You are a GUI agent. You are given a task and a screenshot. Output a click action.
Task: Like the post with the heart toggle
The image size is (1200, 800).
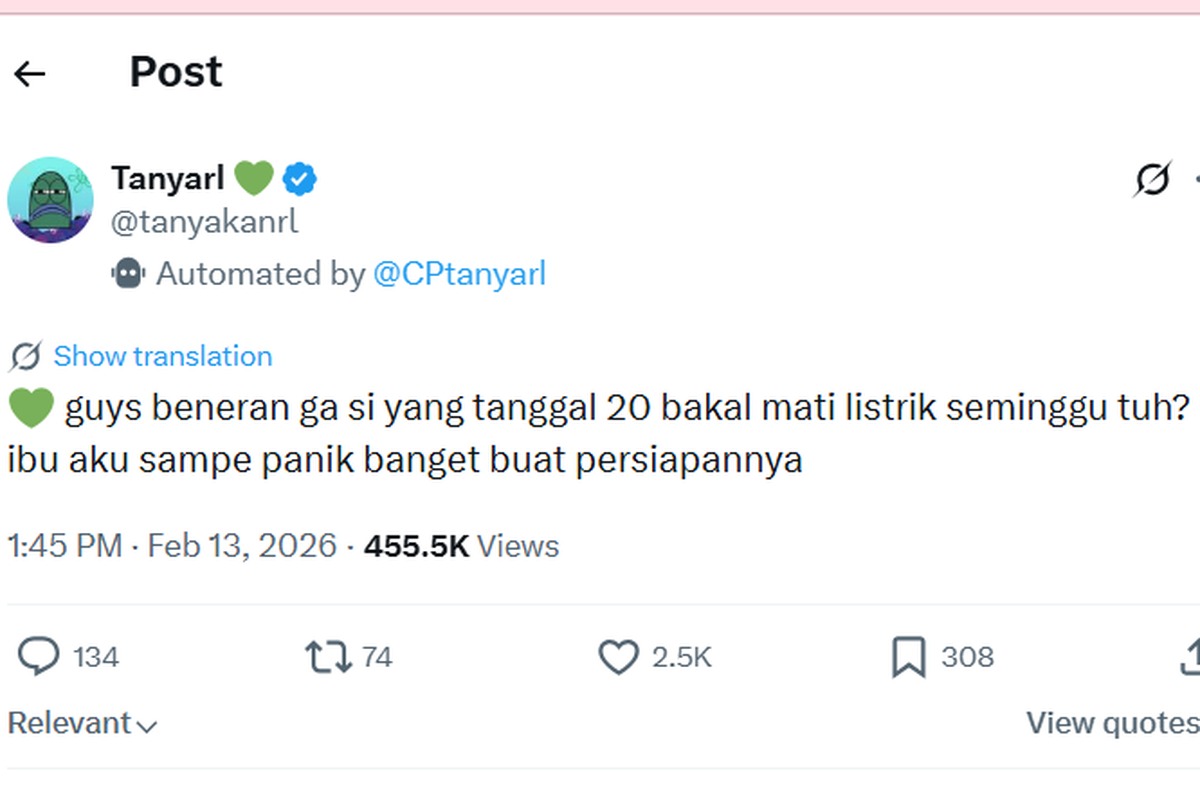tap(617, 657)
